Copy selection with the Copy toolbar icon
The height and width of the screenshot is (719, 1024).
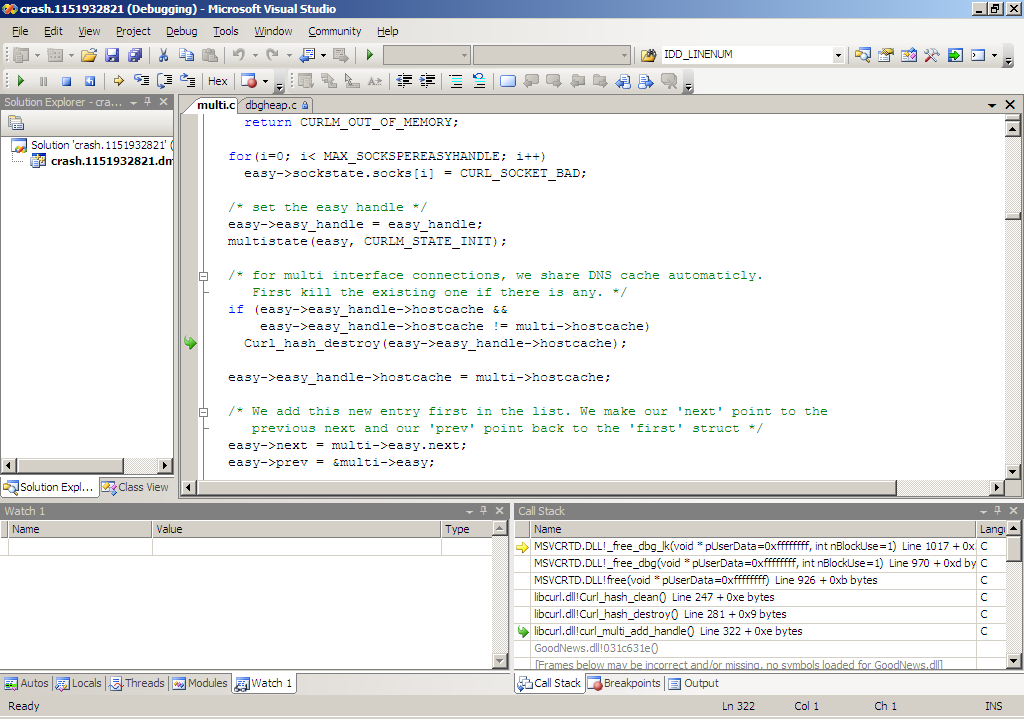coord(186,55)
